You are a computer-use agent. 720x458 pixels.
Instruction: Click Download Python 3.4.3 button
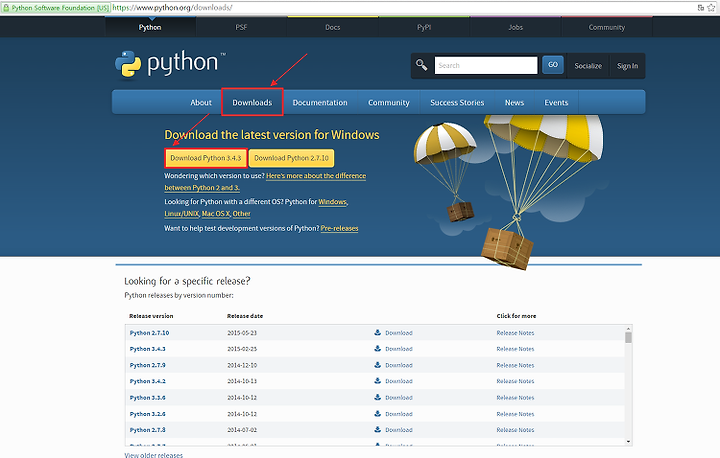point(206,158)
